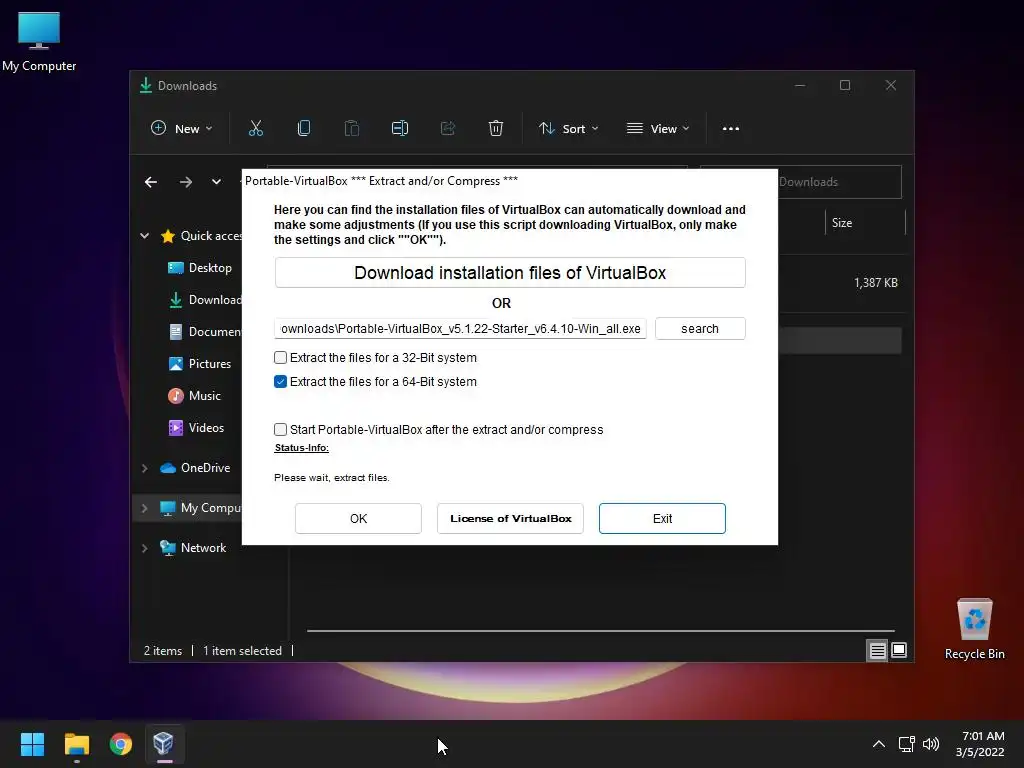Image resolution: width=1024 pixels, height=768 pixels.
Task: Click the OK button in the dialog
Action: (x=358, y=519)
